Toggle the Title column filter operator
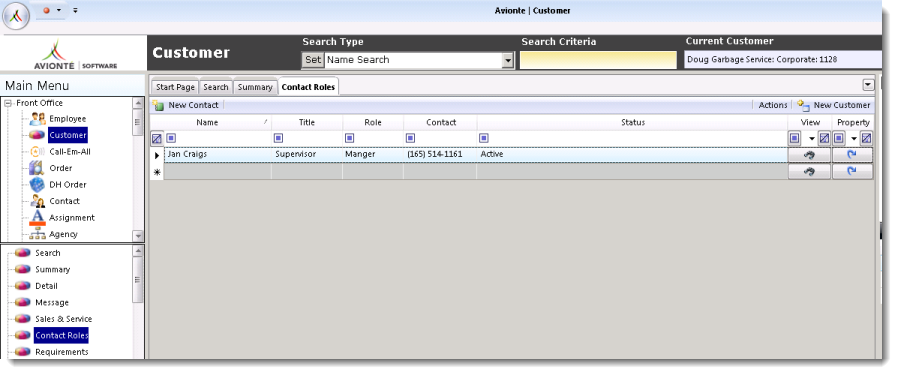Image resolution: width=897 pixels, height=374 pixels. pyautogui.click(x=279, y=138)
